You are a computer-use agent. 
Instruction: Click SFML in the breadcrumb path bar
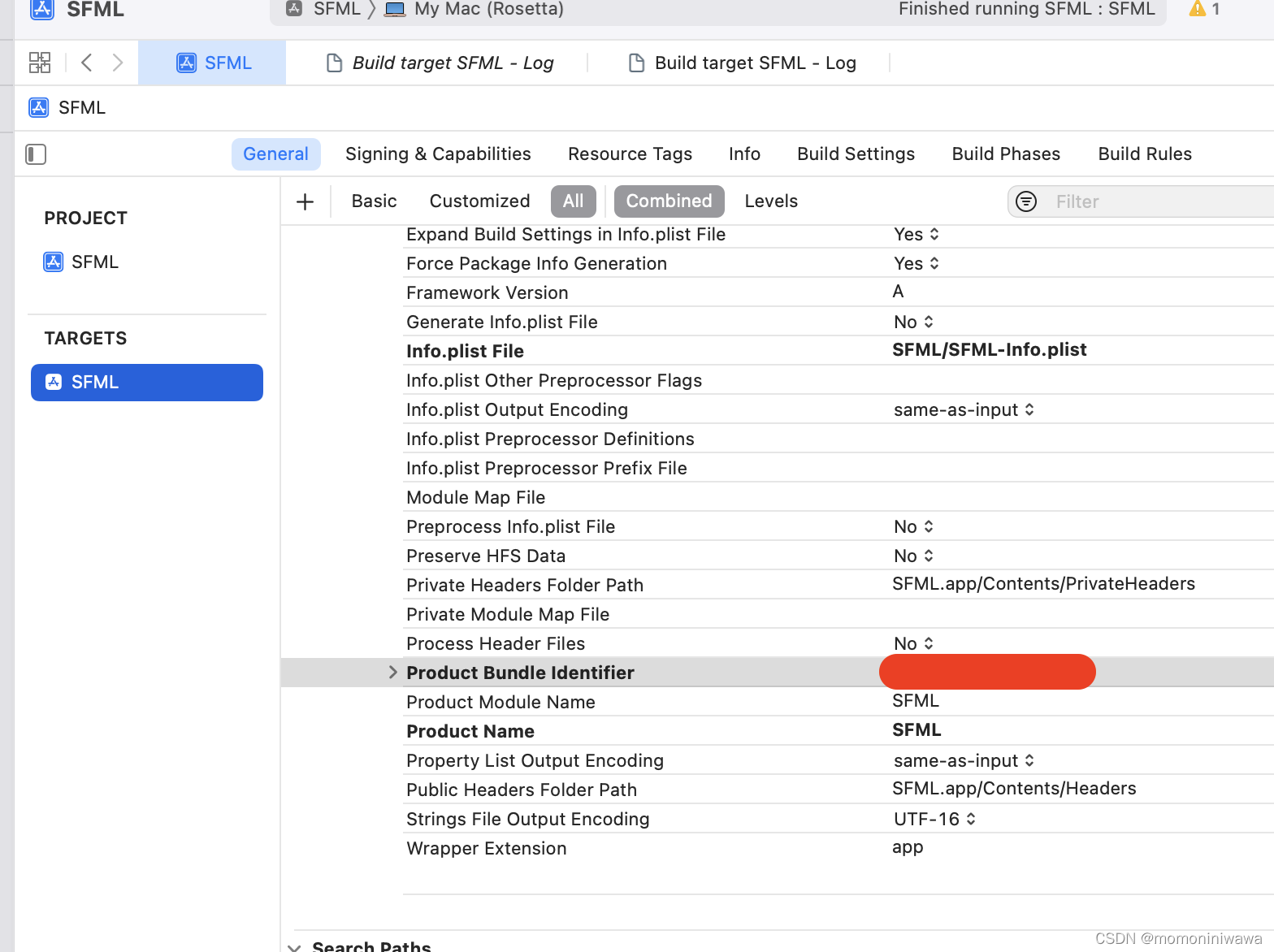click(82, 107)
